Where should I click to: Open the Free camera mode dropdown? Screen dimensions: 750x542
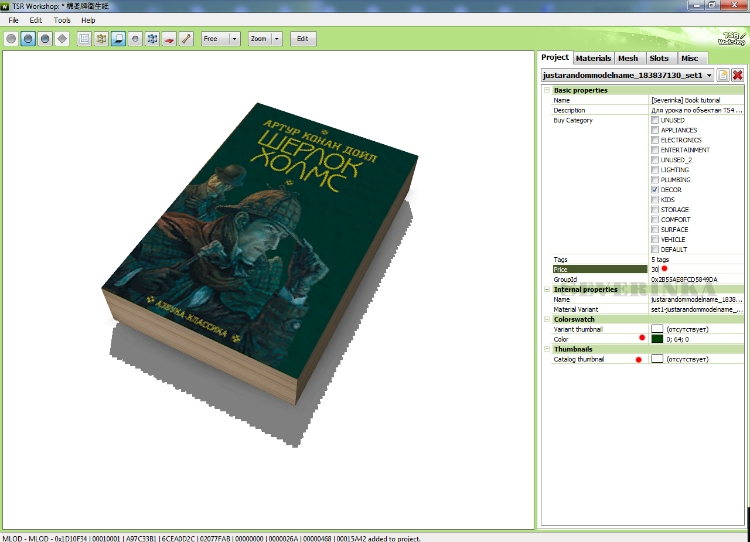click(x=235, y=39)
